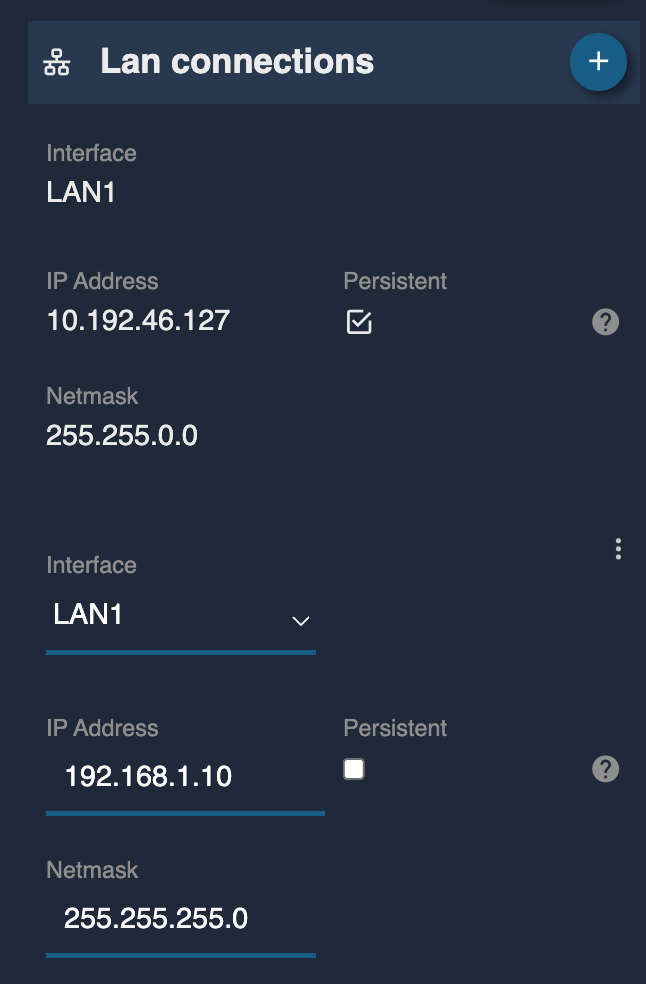Select the 255.255.0.0 netmask value
Screen dimensions: 646x984
(122, 436)
